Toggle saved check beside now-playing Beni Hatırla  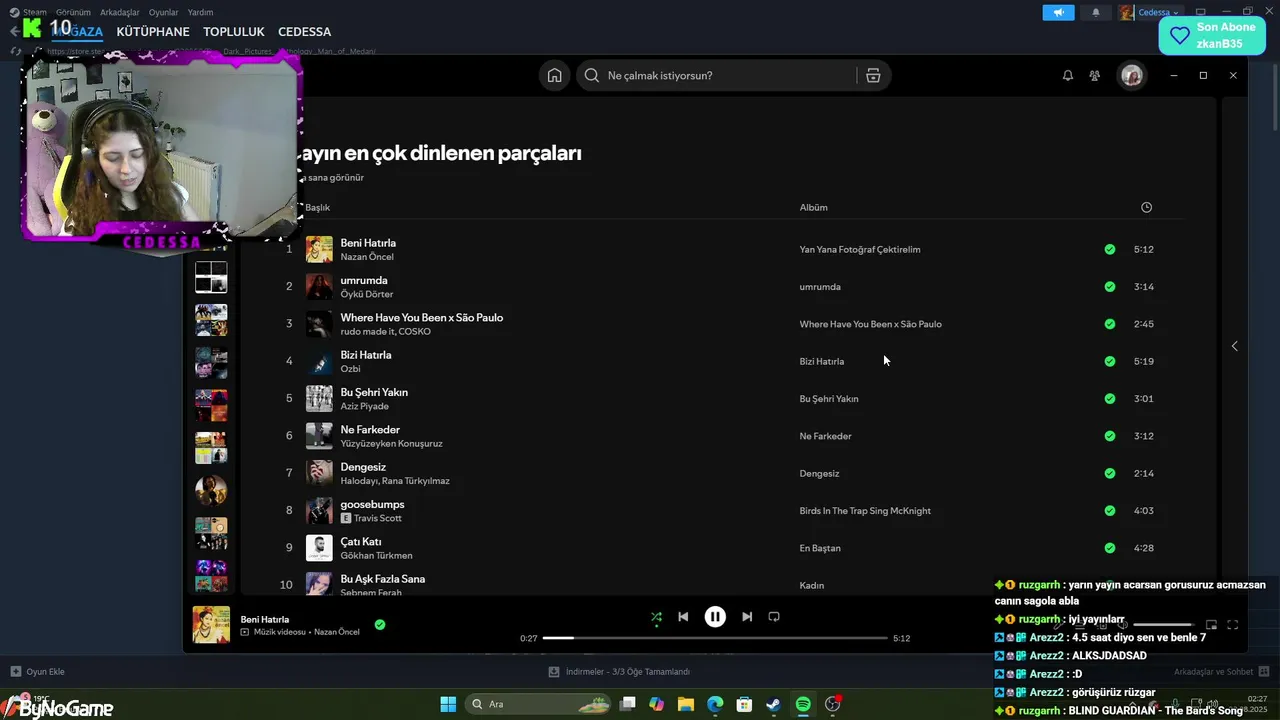(x=380, y=625)
